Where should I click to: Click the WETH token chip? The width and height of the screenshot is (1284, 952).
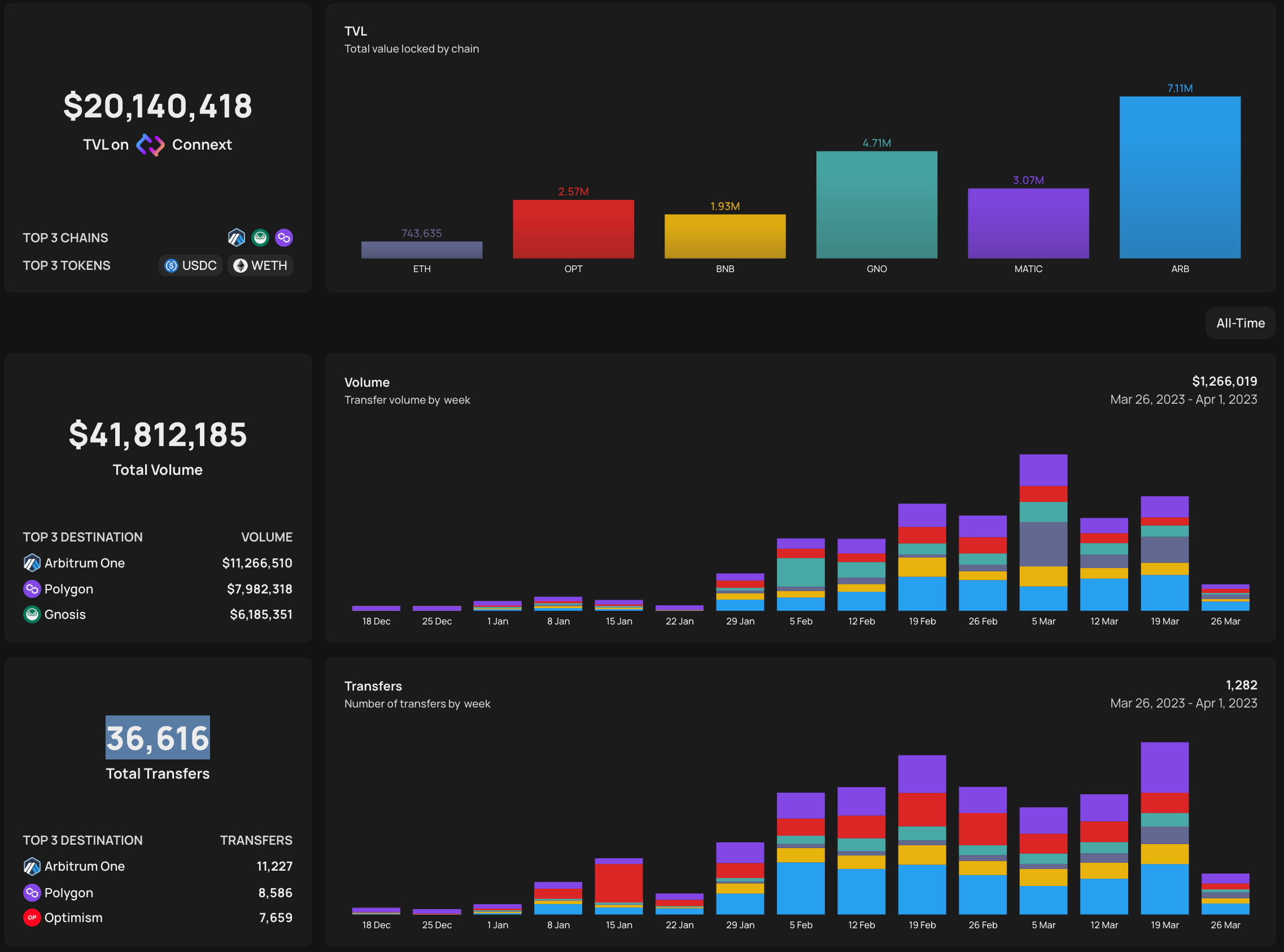tap(260, 265)
